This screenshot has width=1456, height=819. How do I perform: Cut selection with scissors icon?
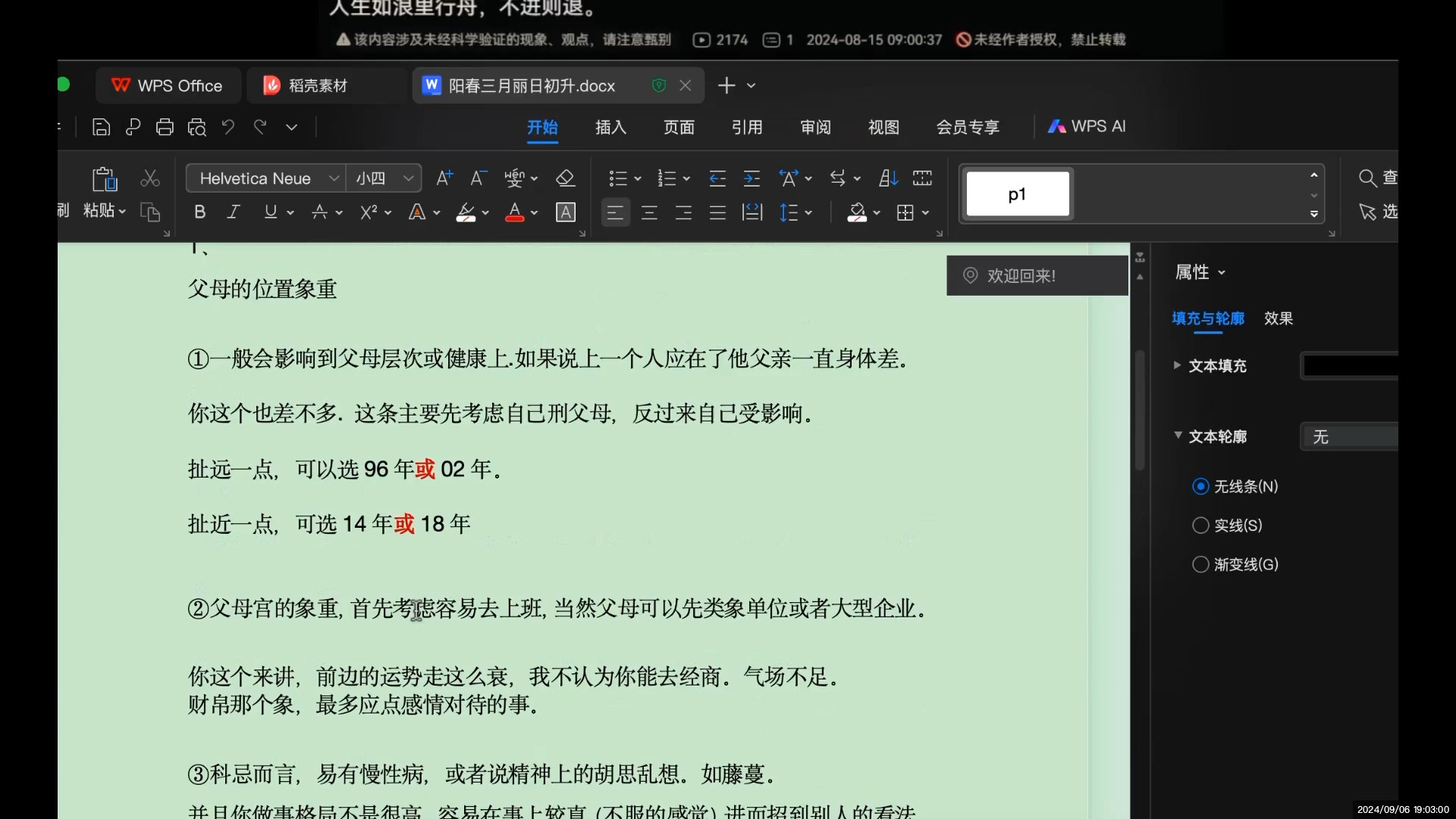(x=150, y=178)
